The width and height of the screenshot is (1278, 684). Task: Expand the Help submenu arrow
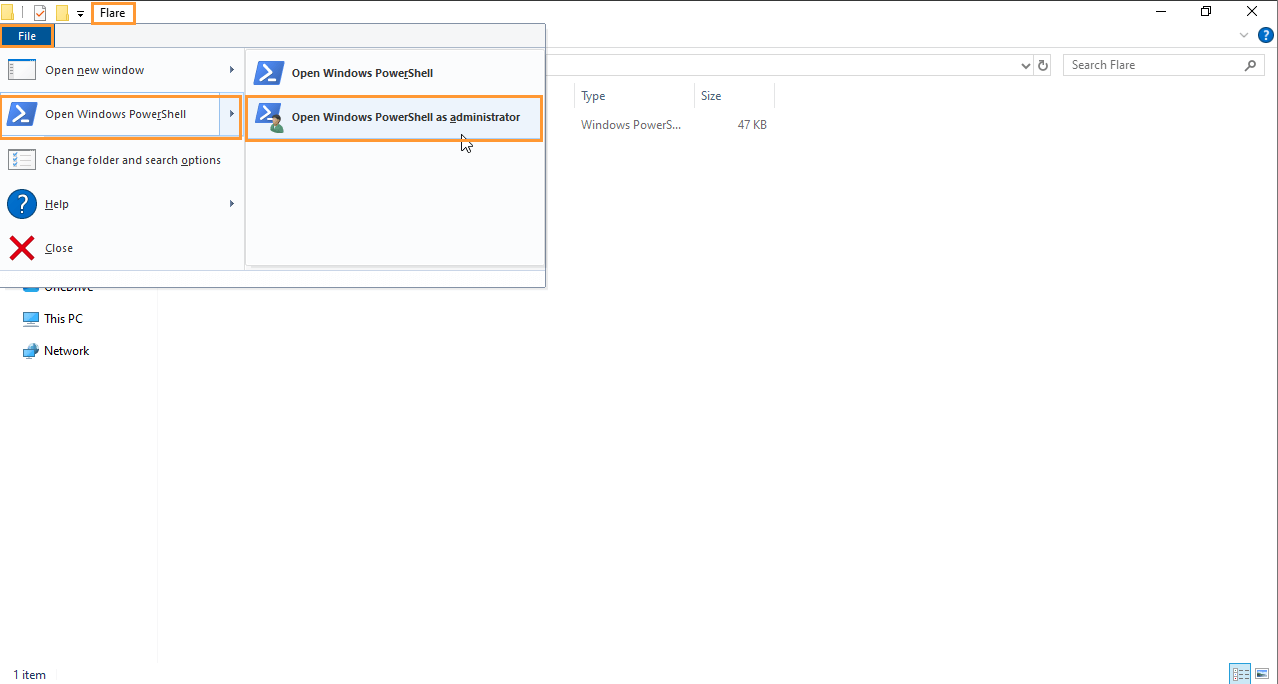[231, 204]
